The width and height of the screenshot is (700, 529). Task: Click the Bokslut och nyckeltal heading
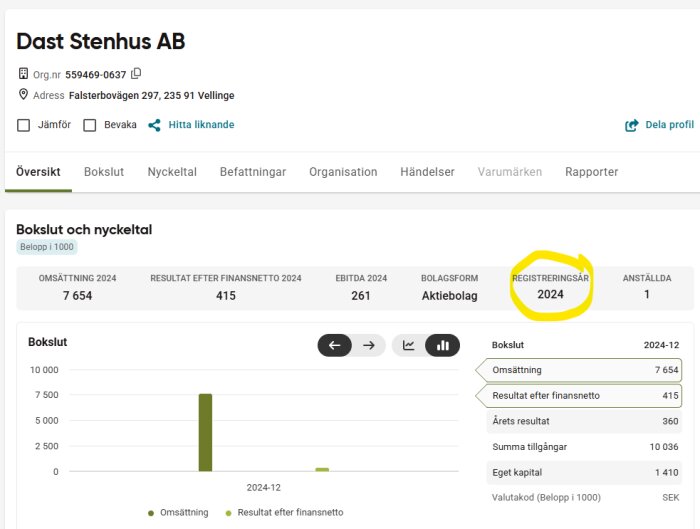click(84, 229)
